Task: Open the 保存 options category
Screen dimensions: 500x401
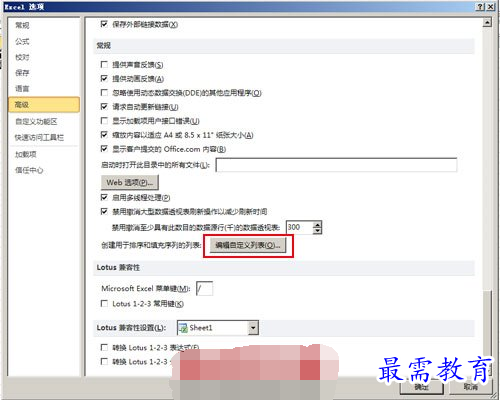Action: pos(22,73)
